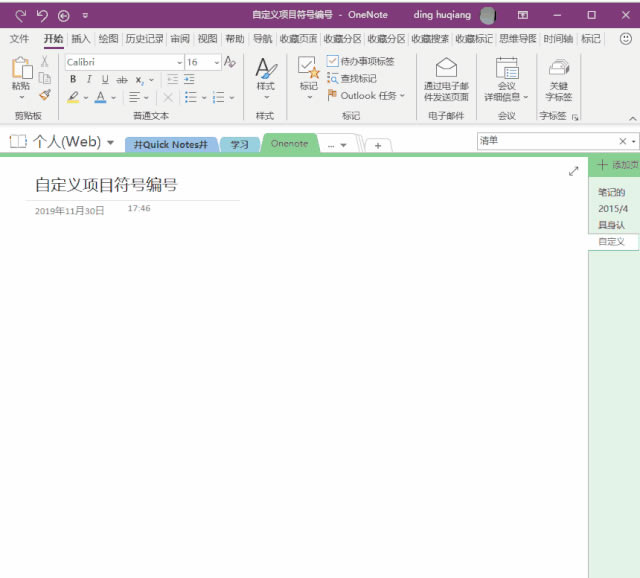Click 添加页 add page button

point(618,165)
